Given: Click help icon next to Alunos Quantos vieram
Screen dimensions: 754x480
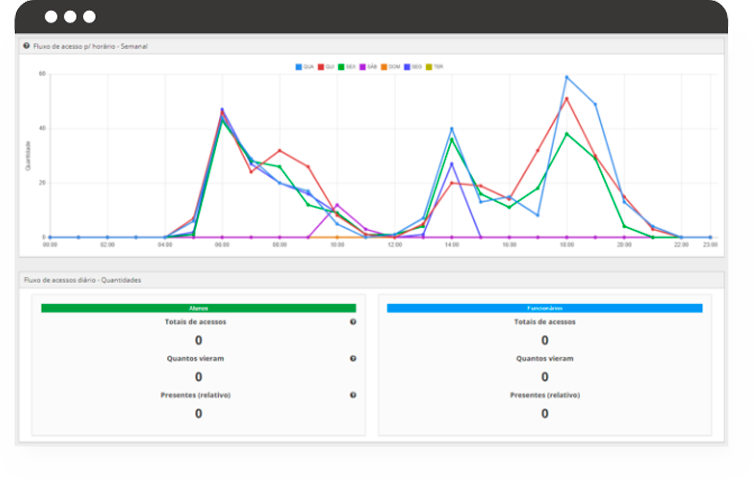Looking at the screenshot, I should click(x=353, y=358).
